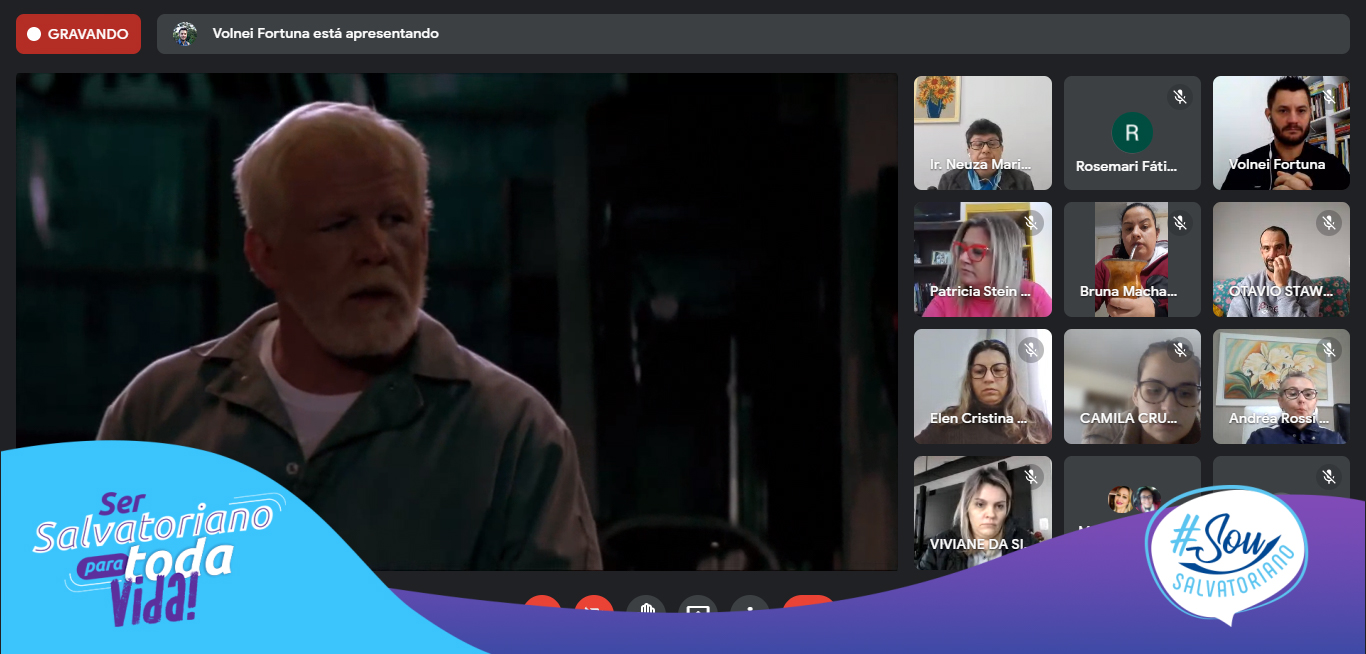The image size is (1366, 654).
Task: Click the 'Patricia Stein ...' name label
Action: pyautogui.click(x=980, y=292)
